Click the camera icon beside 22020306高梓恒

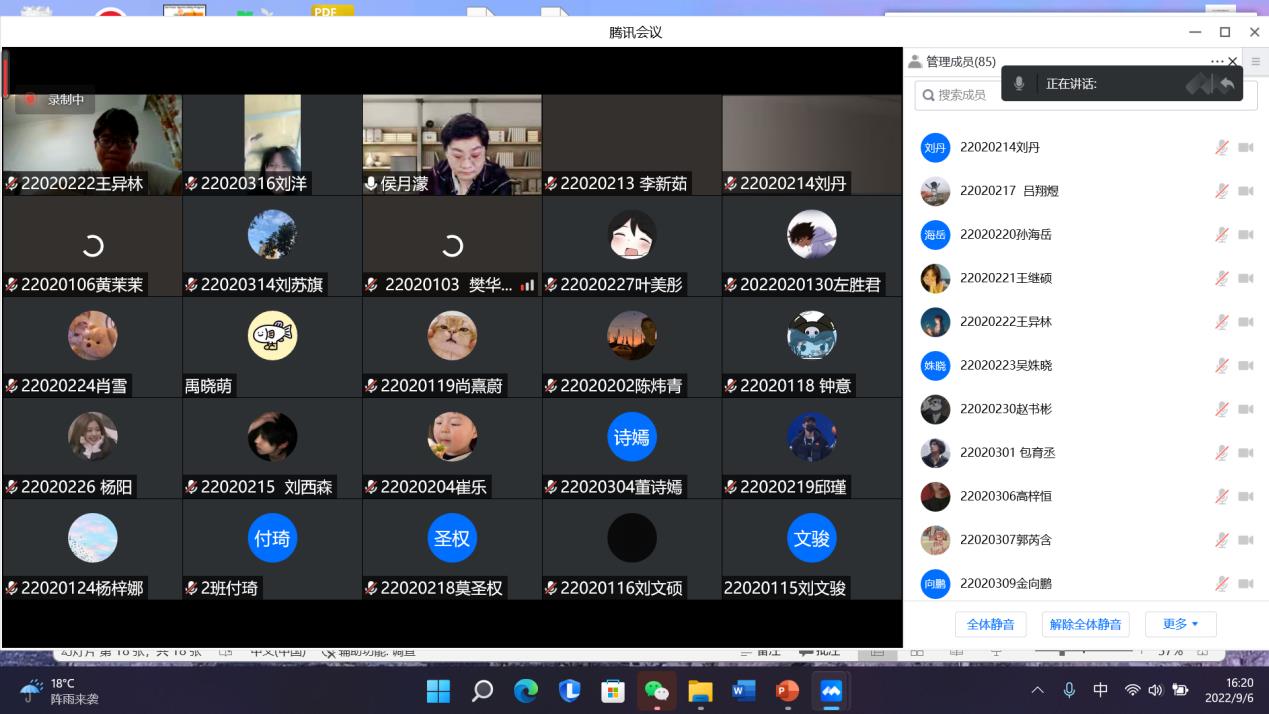click(1246, 496)
